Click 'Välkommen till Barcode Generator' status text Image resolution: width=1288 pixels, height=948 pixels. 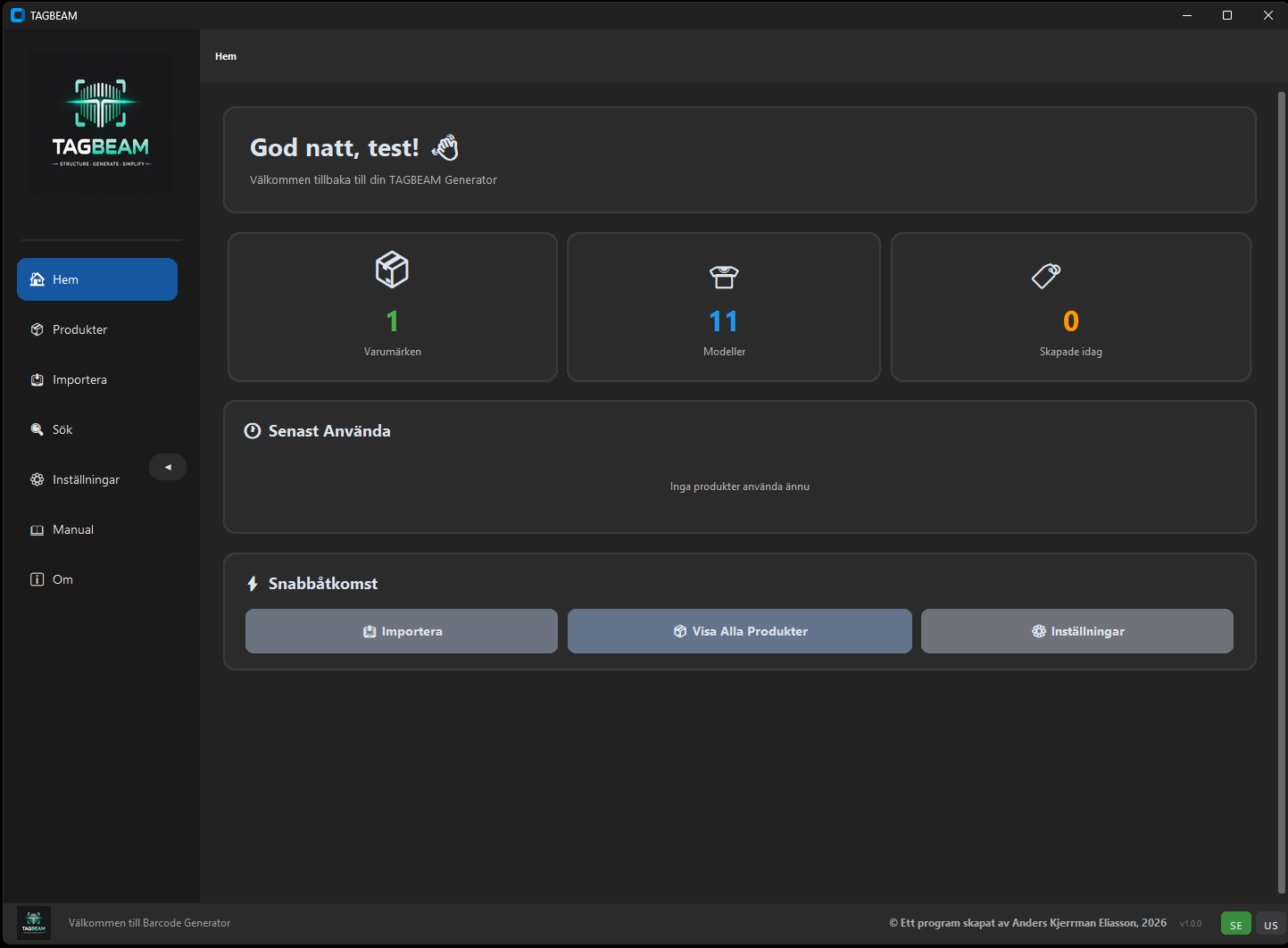pos(149,923)
